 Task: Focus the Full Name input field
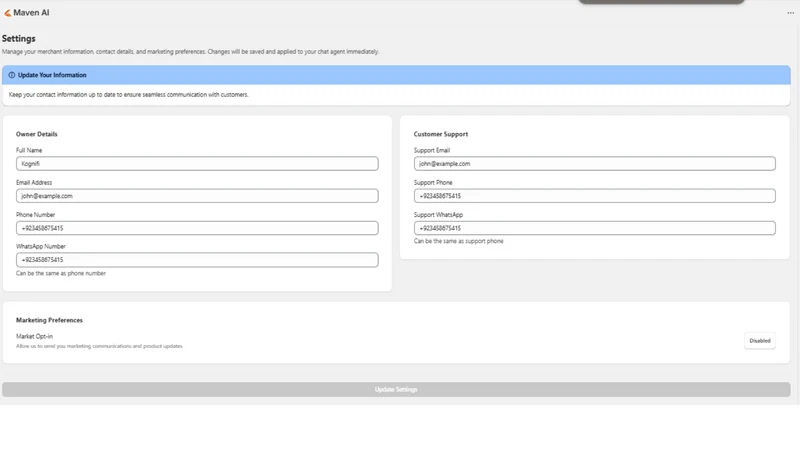pyautogui.click(x=197, y=164)
